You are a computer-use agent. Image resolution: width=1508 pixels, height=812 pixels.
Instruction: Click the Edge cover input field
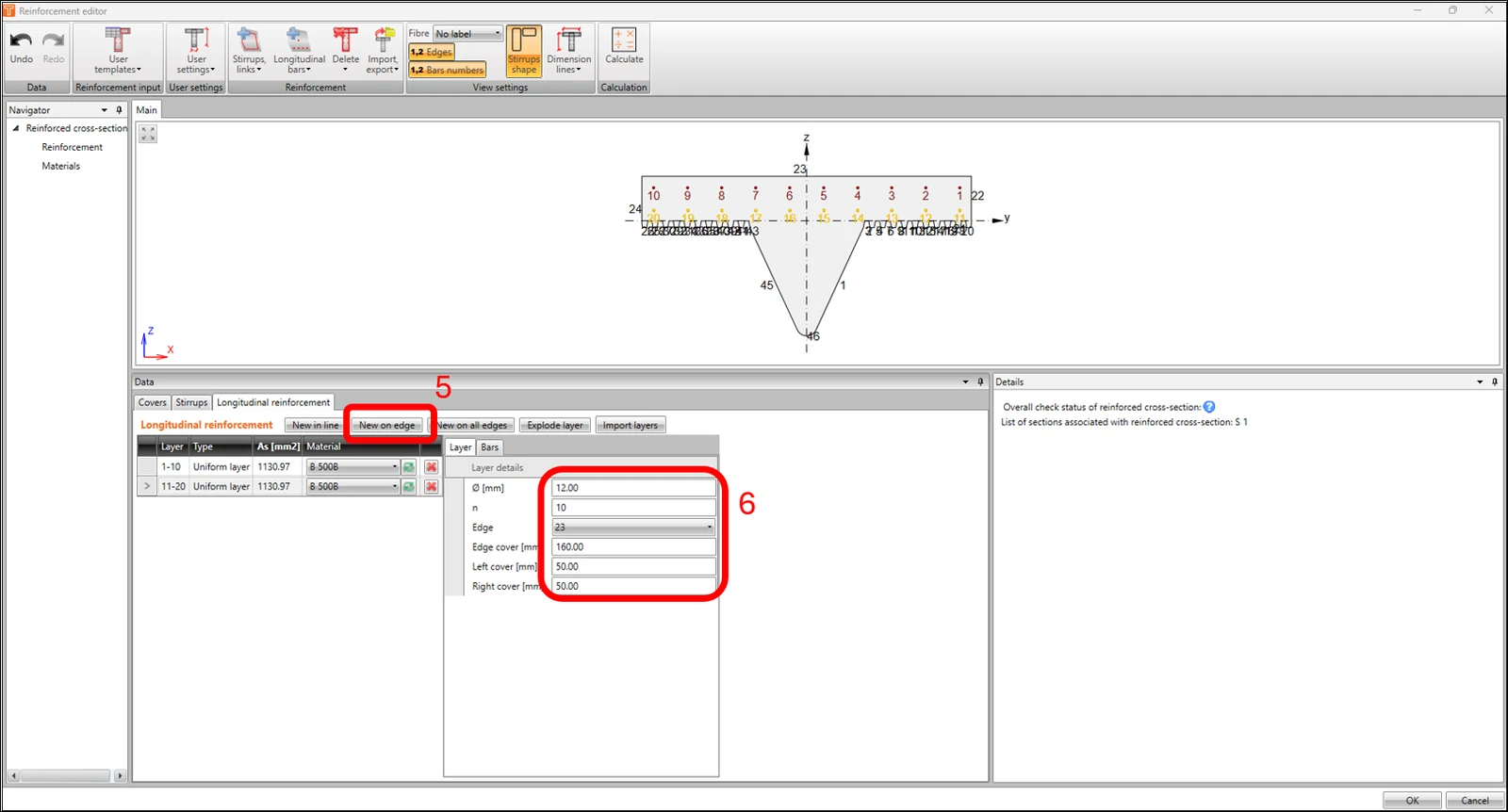[633, 547]
